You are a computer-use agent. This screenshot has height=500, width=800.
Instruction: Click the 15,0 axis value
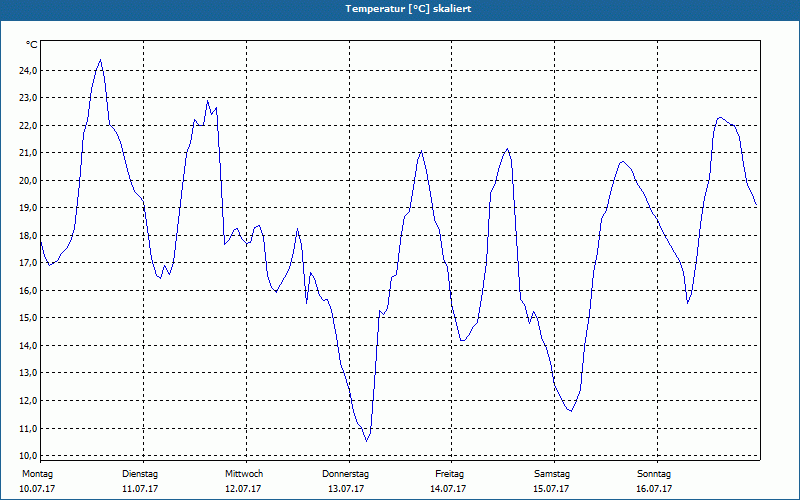pos(28,318)
